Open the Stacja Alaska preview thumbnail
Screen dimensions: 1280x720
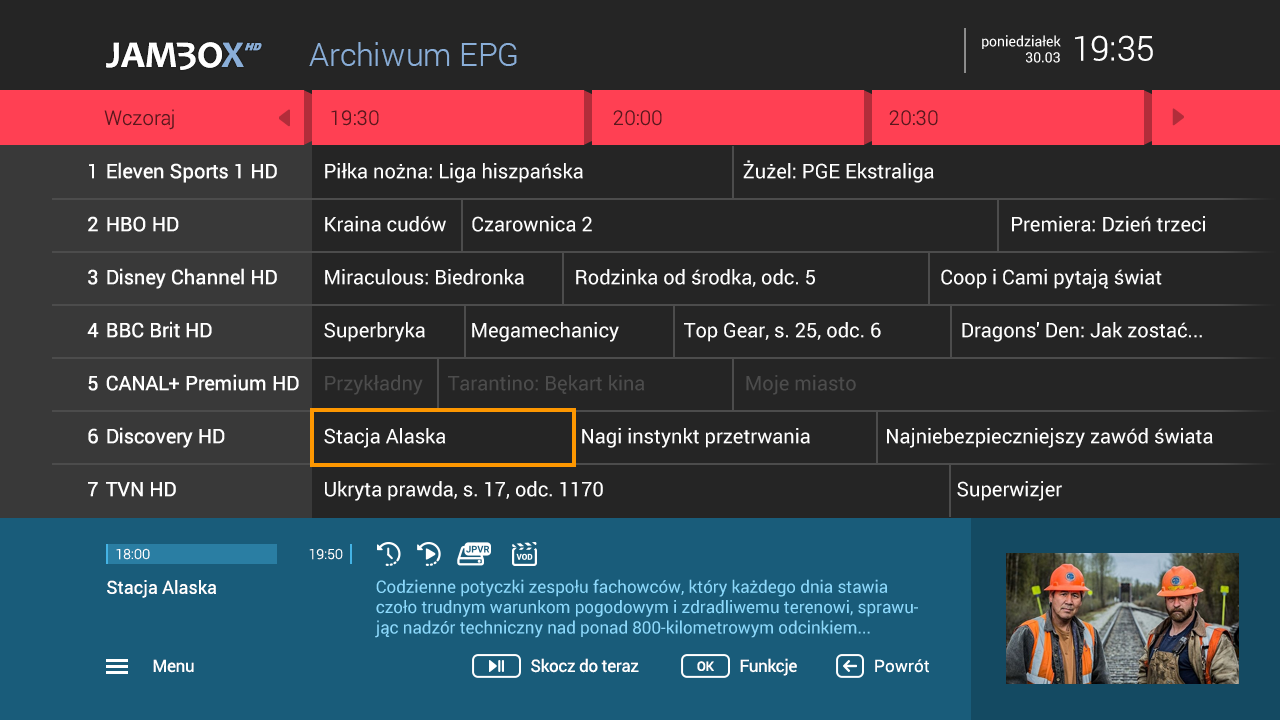click(x=1122, y=618)
